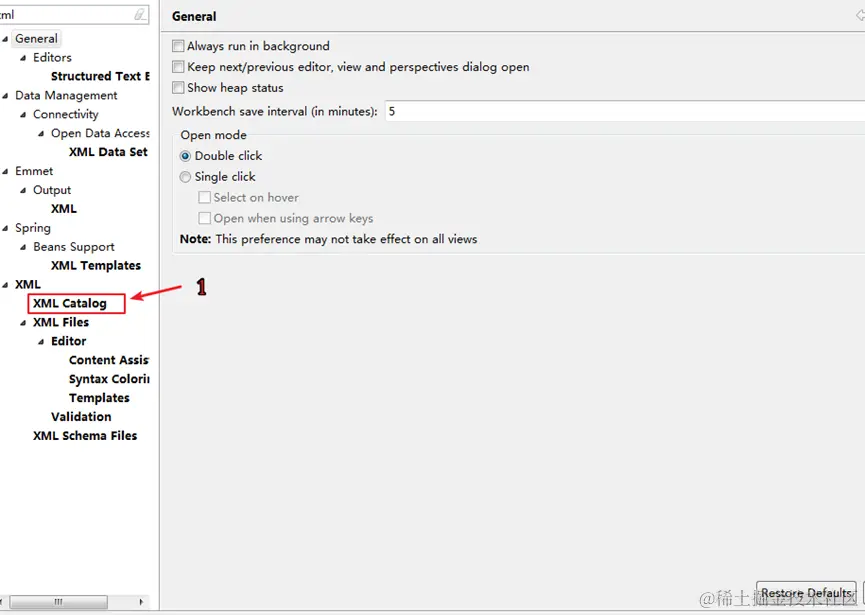Viewport: 865px width, 615px height.
Task: Collapse the Connectivity tree node
Action: click(23, 115)
